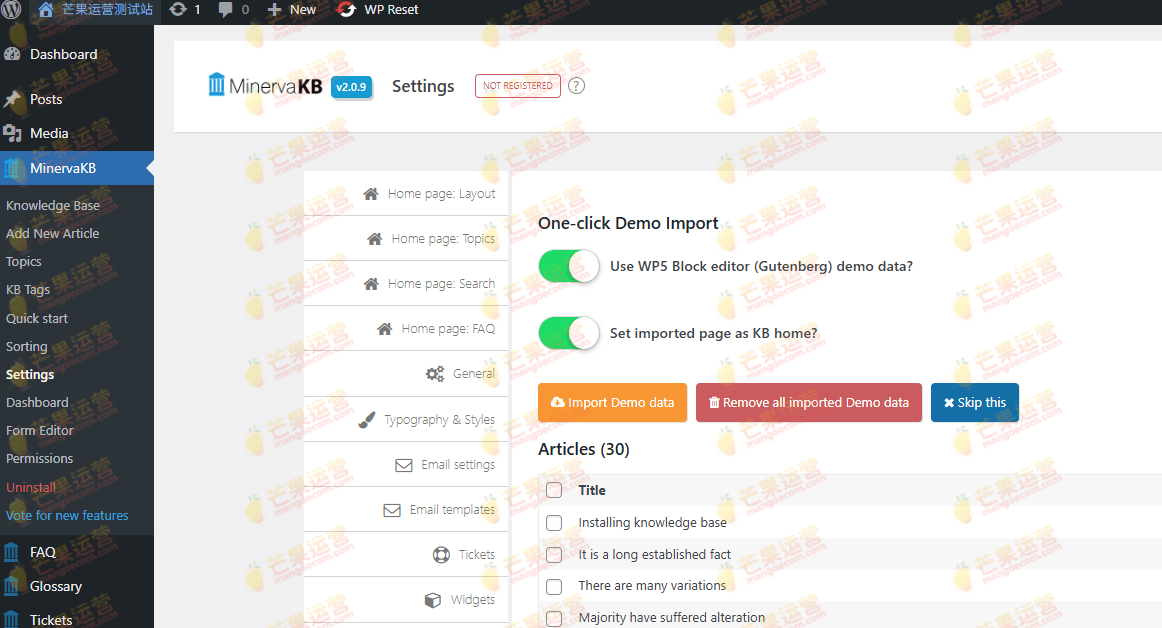1162x628 pixels.
Task: Click the house icon beside Home page: Topics
Action: (x=374, y=239)
